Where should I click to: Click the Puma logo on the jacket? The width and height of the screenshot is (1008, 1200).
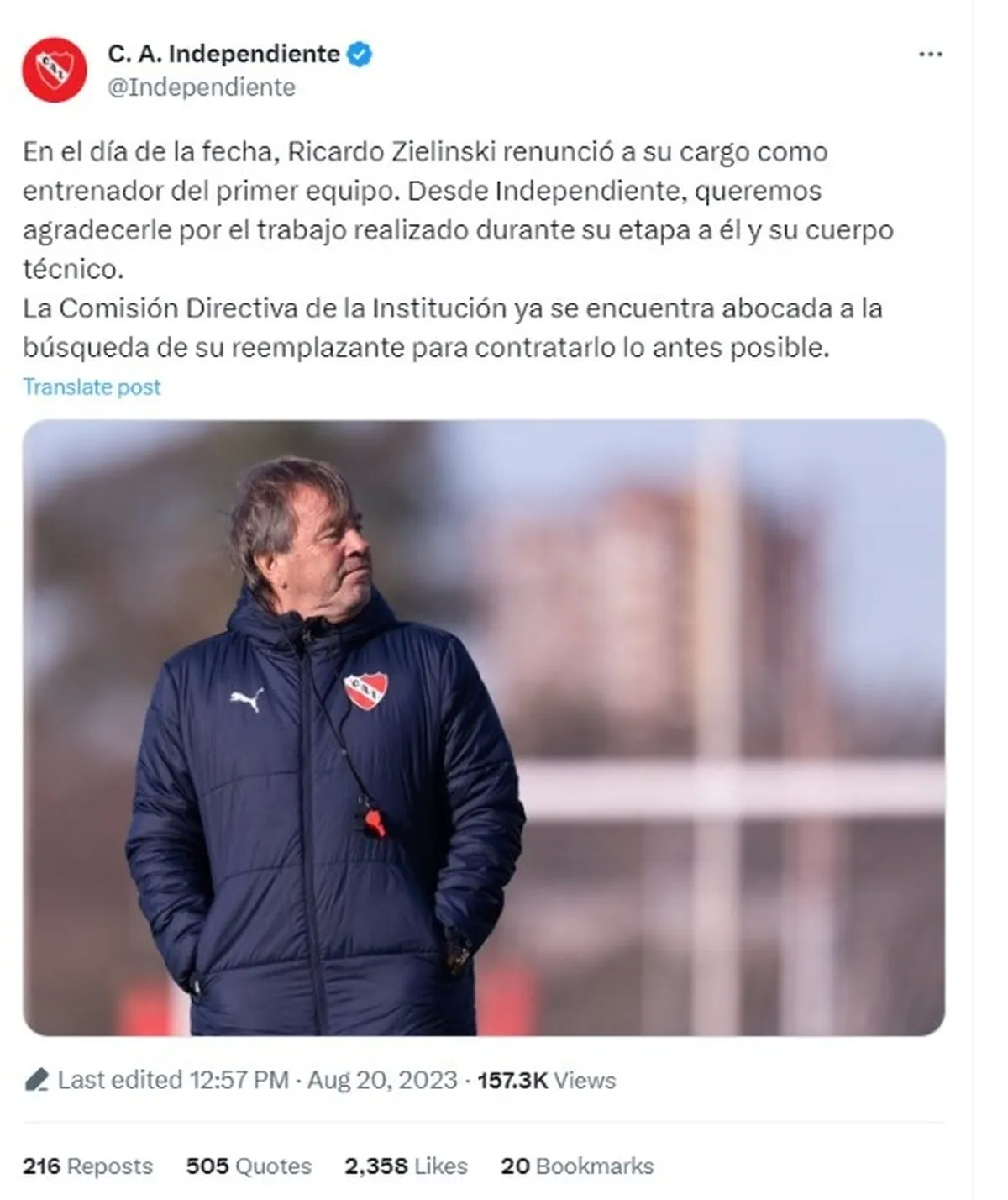[x=247, y=698]
